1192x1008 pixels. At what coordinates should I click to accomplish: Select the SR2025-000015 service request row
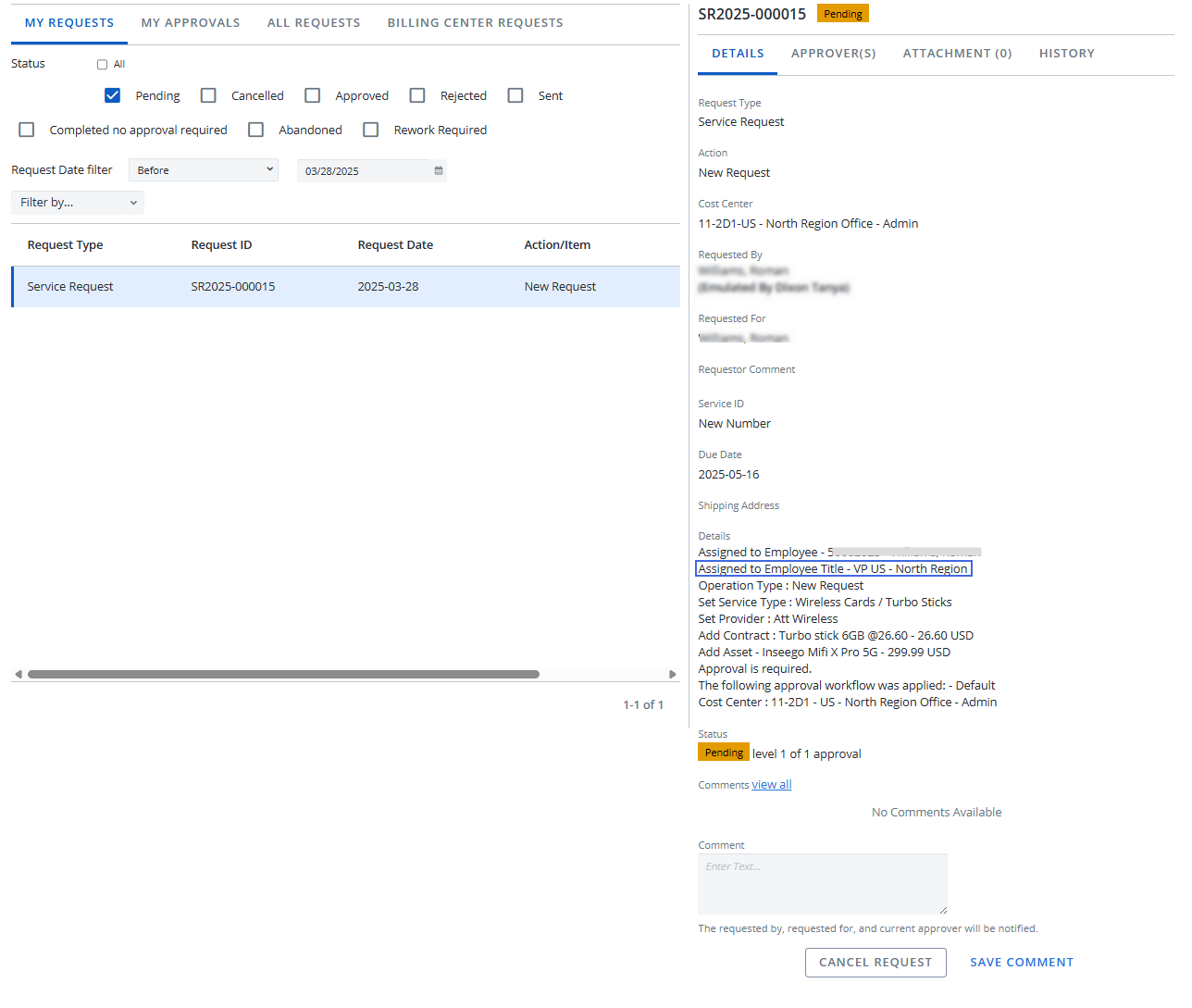[345, 287]
